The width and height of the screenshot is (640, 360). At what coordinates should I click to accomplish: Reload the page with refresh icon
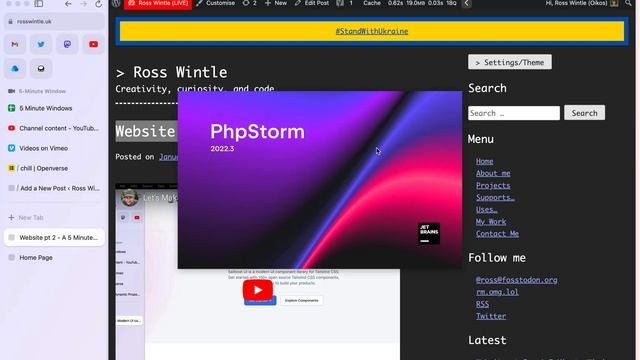pyautogui.click(x=98, y=4)
